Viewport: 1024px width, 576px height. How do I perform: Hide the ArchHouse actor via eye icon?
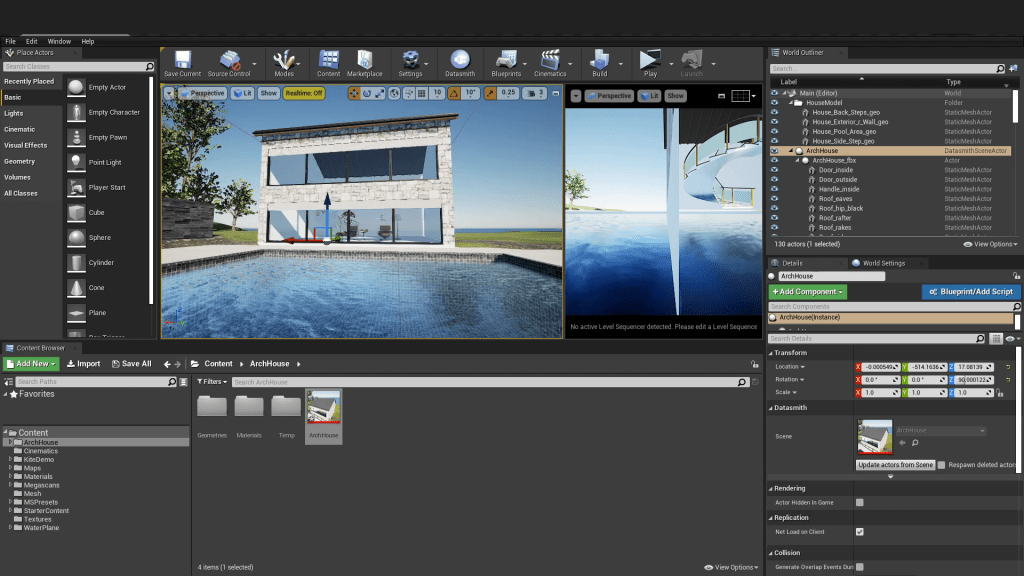pyautogui.click(x=774, y=151)
